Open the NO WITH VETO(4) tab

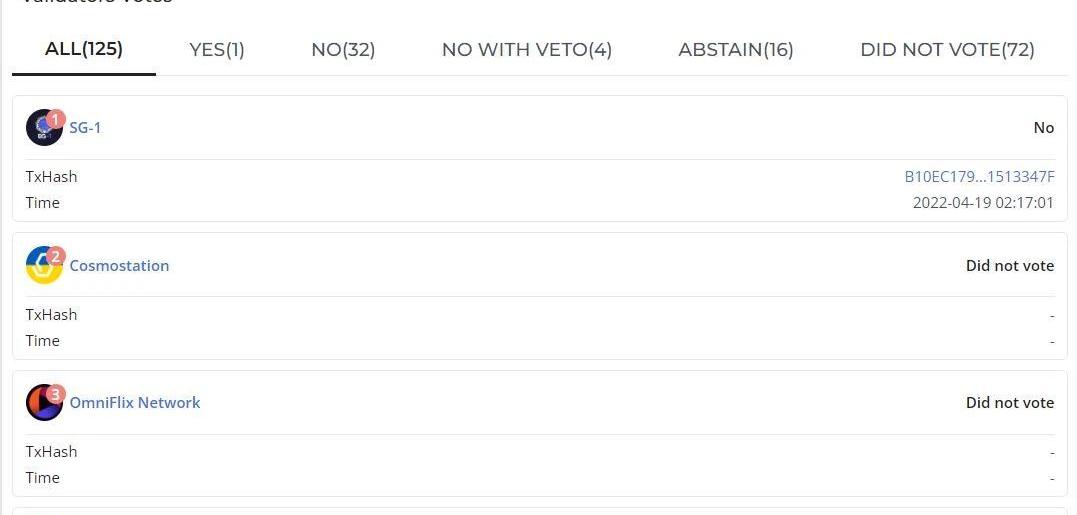527,49
